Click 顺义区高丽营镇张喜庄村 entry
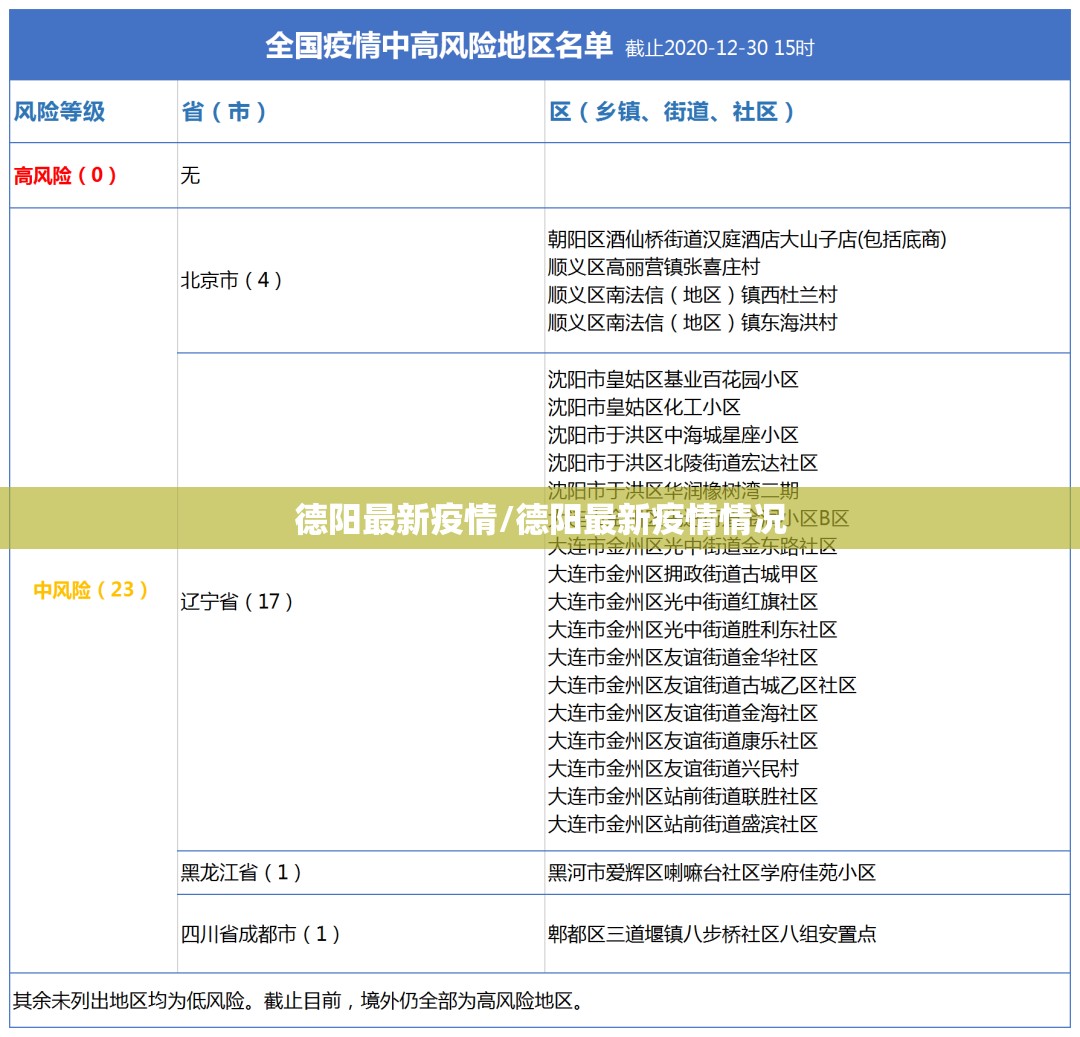 tap(654, 267)
